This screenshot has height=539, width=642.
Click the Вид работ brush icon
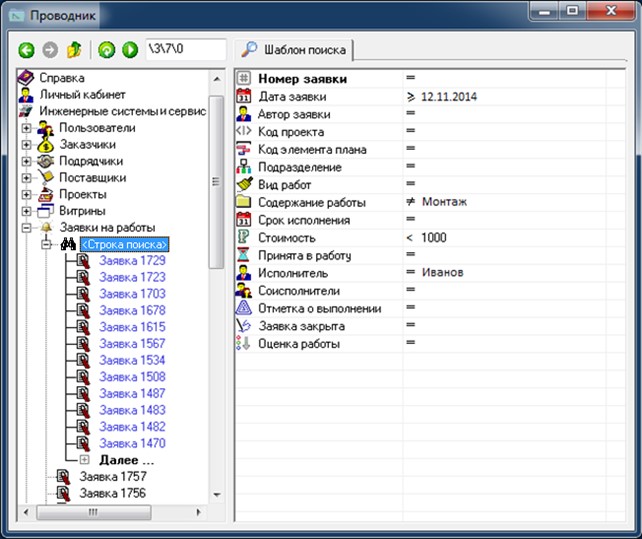244,184
